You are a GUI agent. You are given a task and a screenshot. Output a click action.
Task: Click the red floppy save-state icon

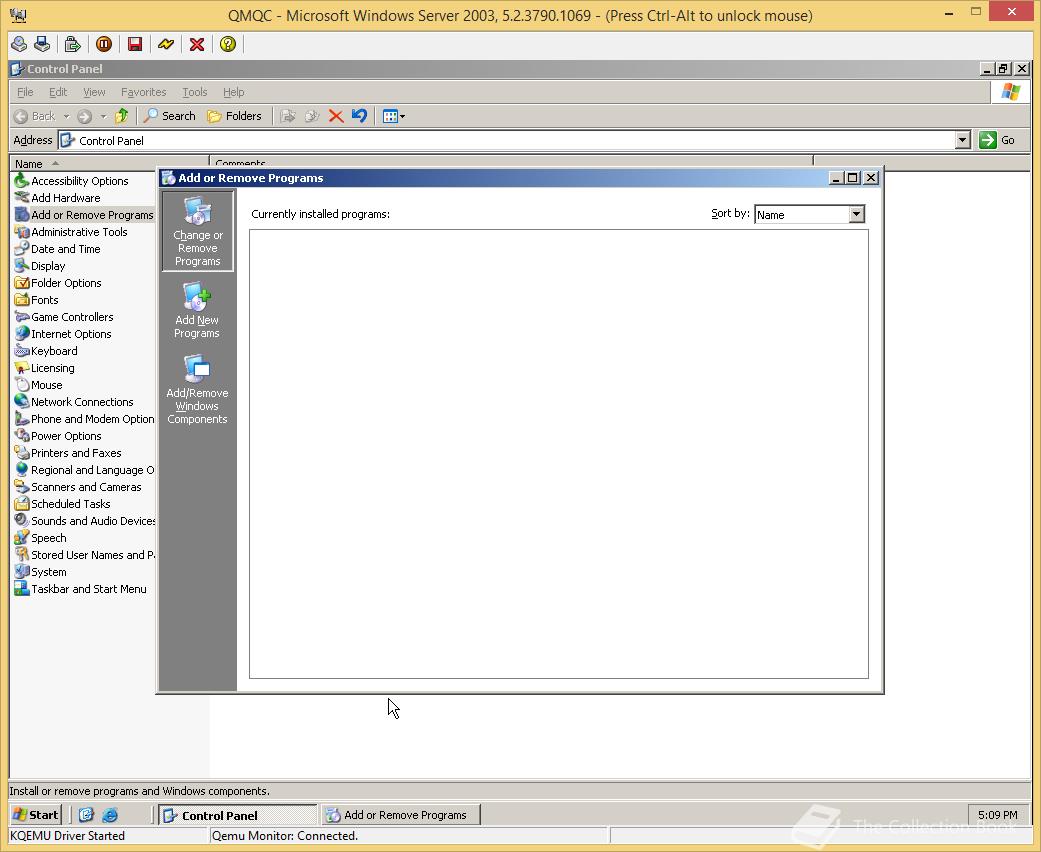(135, 44)
